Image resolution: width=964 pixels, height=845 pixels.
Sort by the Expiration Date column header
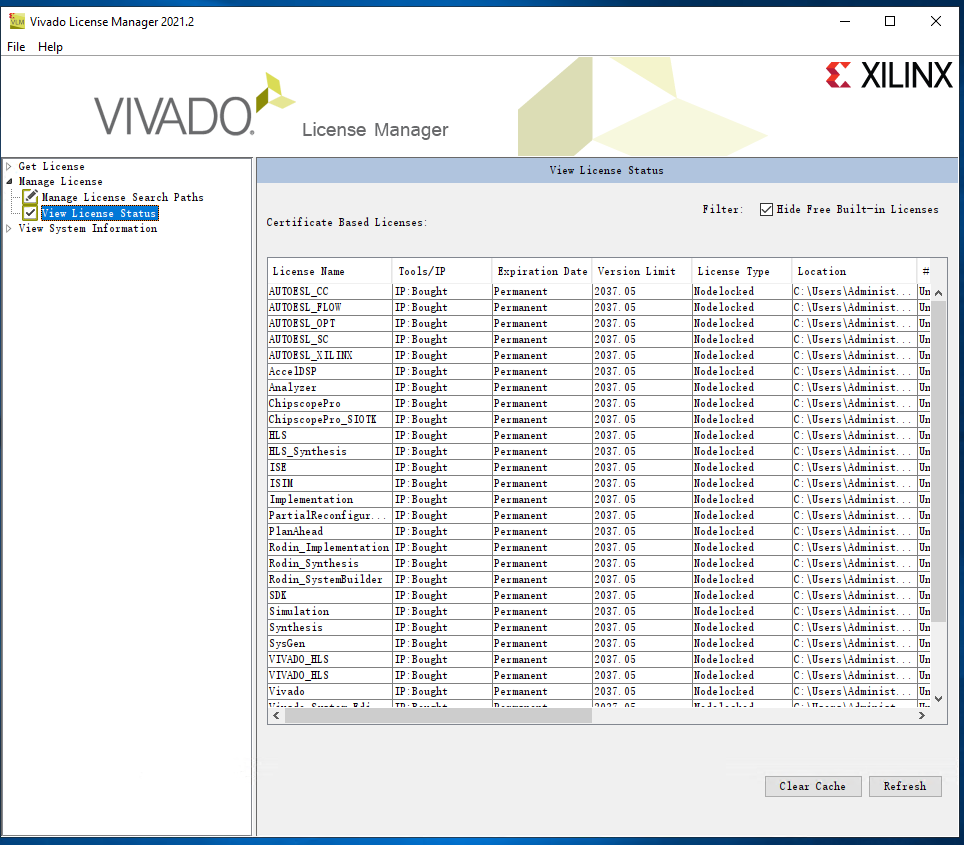[542, 271]
